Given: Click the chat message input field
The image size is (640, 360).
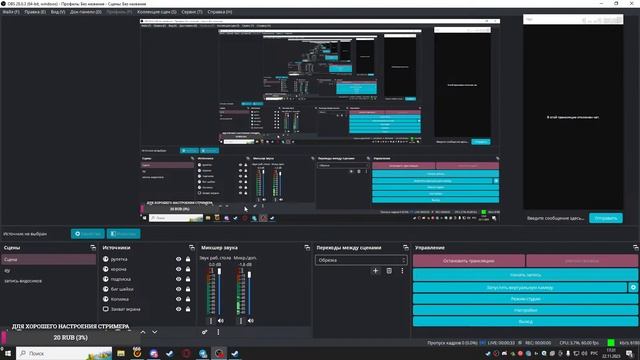Looking at the screenshot, I should [556, 218].
